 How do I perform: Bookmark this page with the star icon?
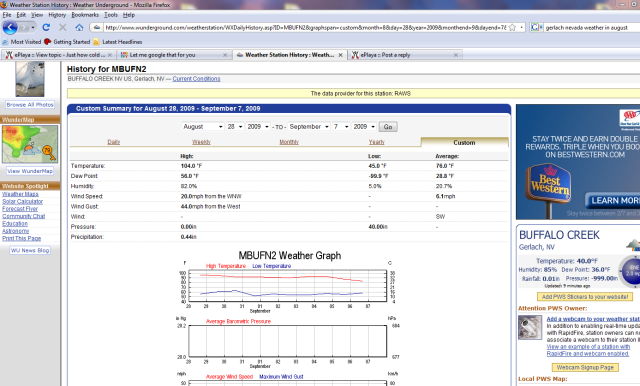pyautogui.click(x=512, y=27)
